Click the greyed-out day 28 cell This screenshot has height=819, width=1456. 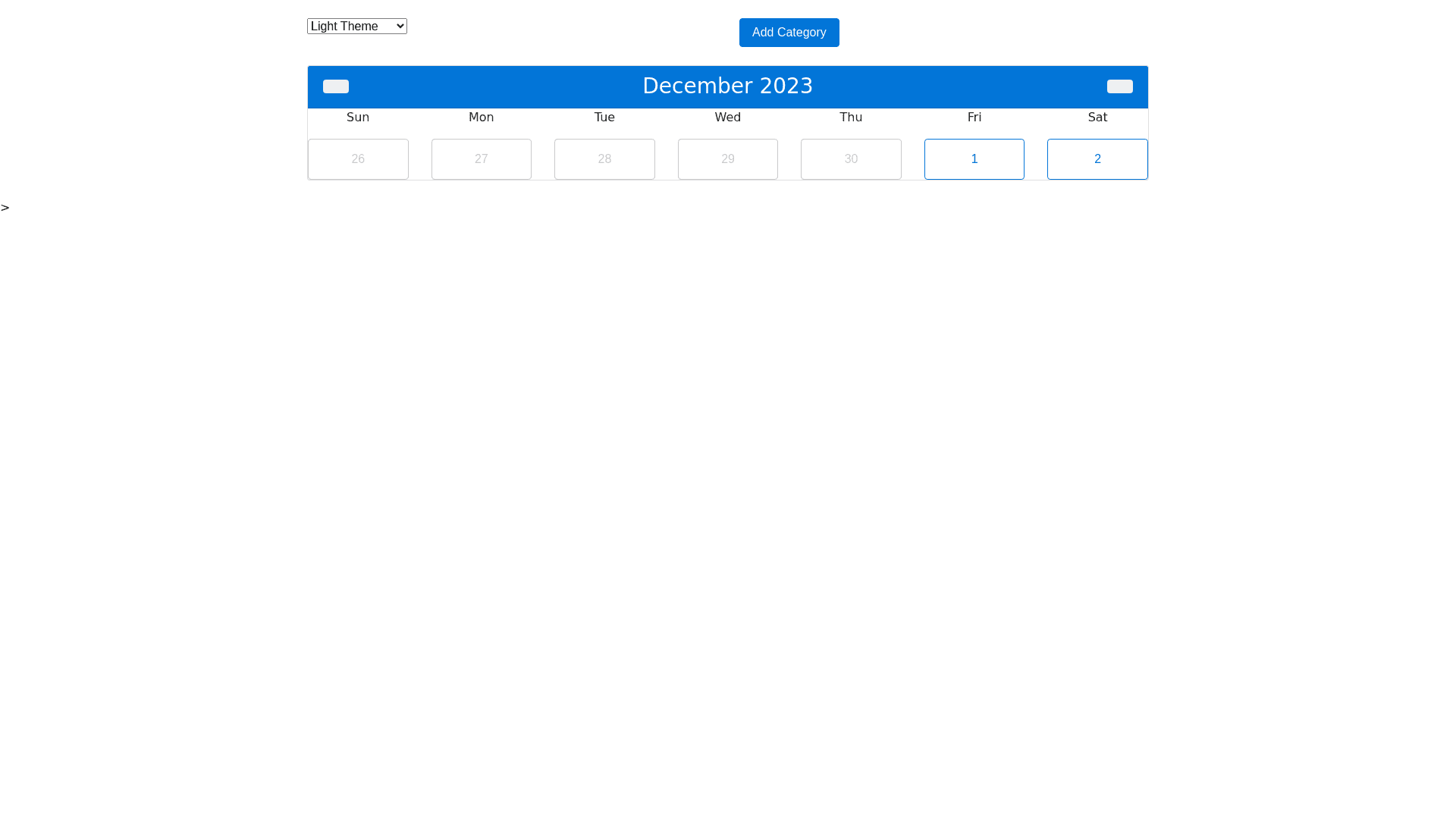(604, 159)
